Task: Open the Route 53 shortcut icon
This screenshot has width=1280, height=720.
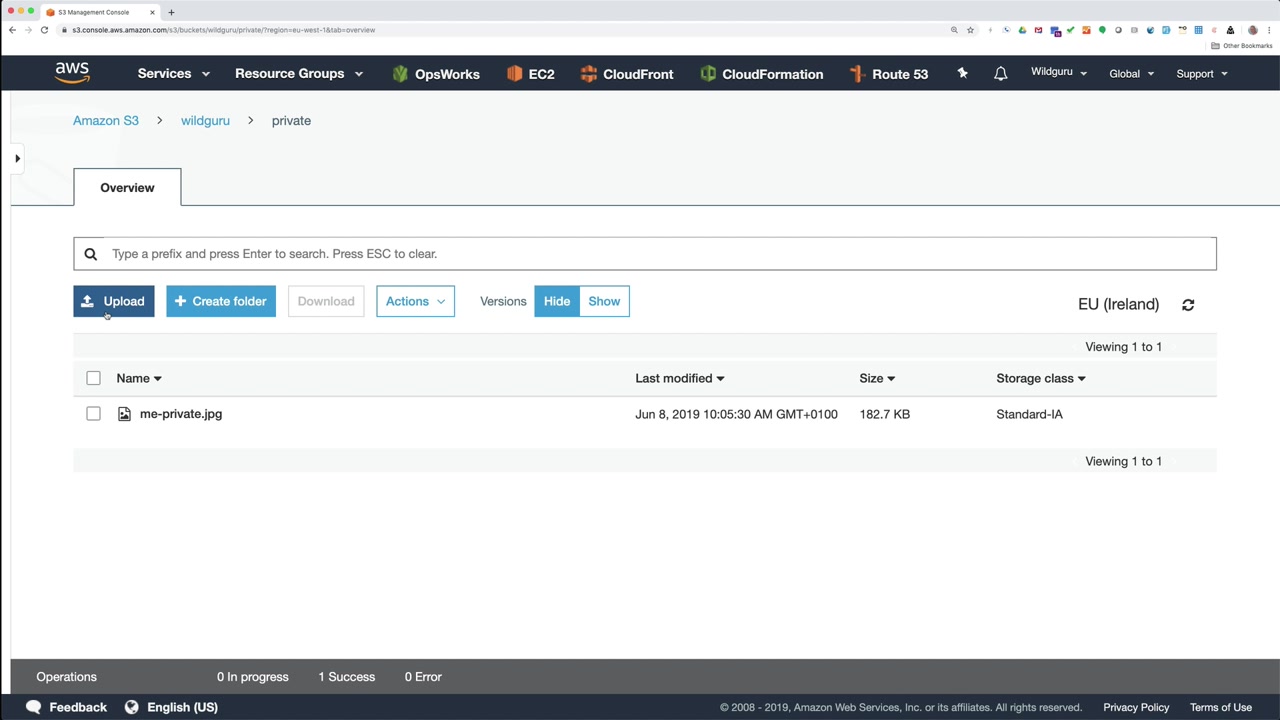Action: click(x=857, y=74)
